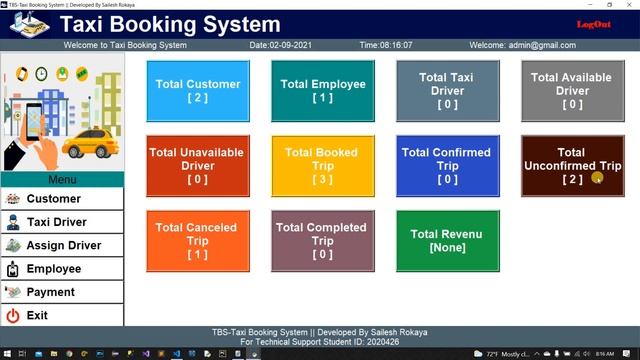Click the red Exit power icon

(13, 316)
